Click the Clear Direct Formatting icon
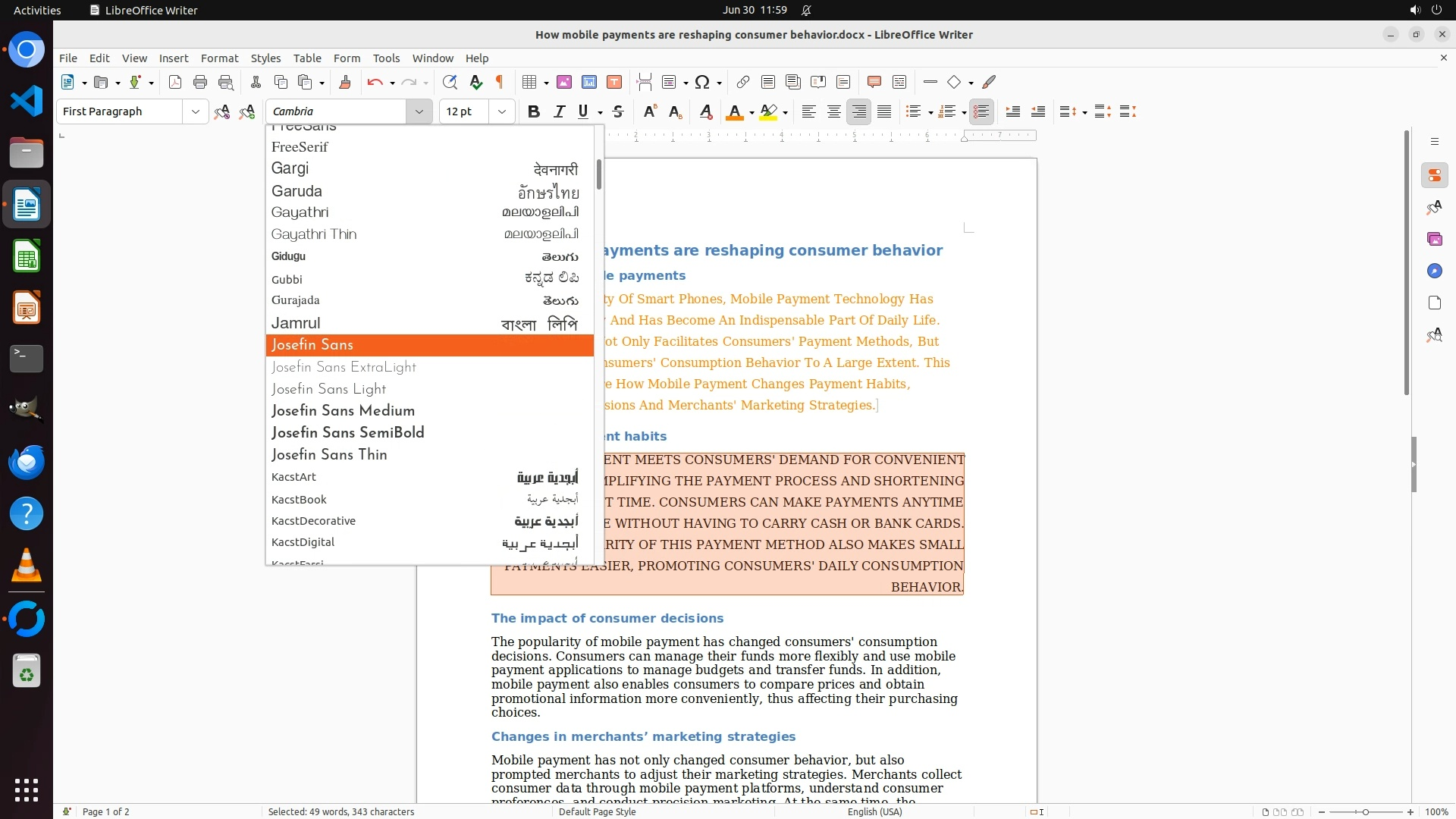 pos(705,112)
